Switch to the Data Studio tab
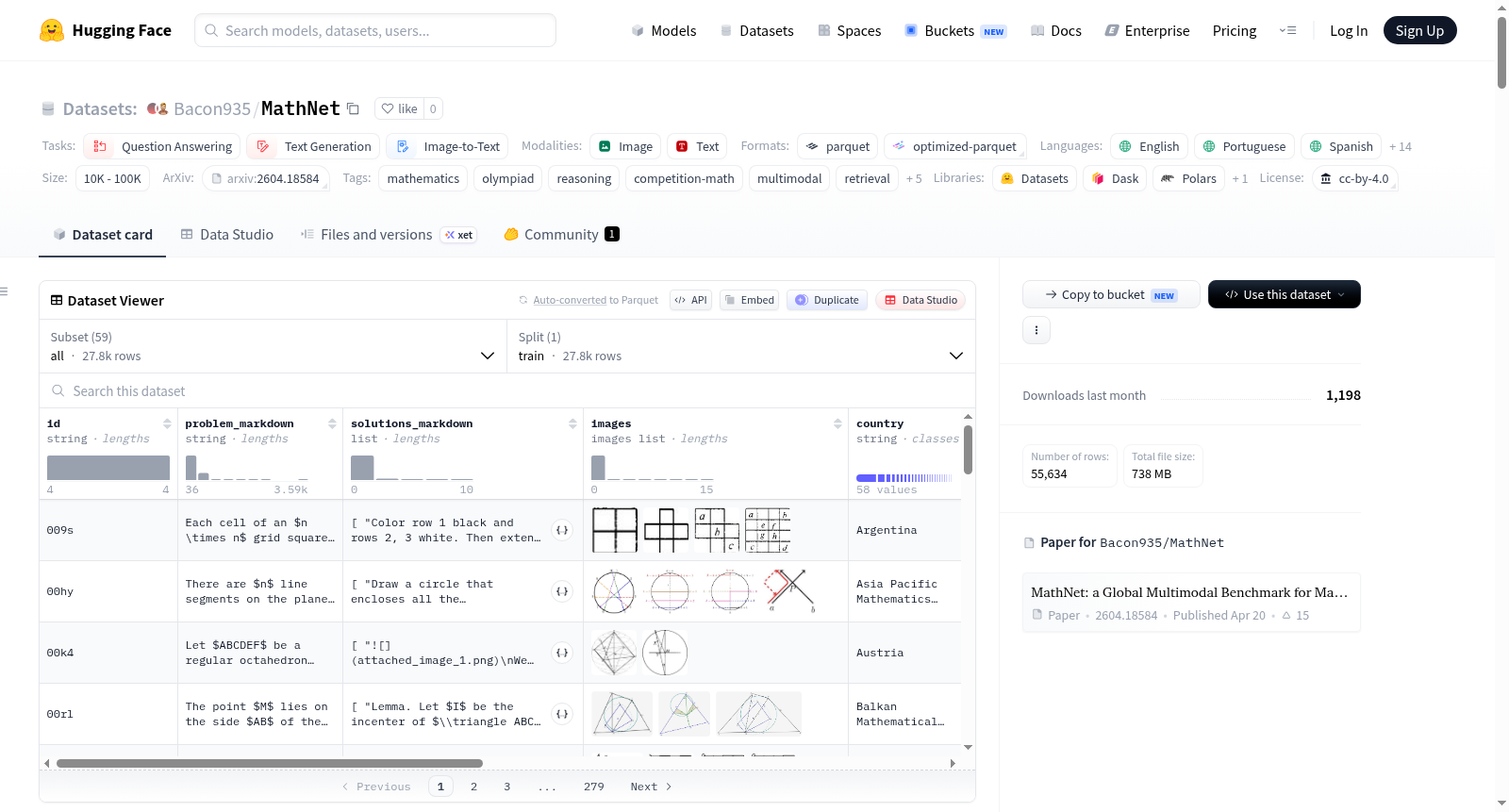The height and width of the screenshot is (812, 1509). [227, 235]
